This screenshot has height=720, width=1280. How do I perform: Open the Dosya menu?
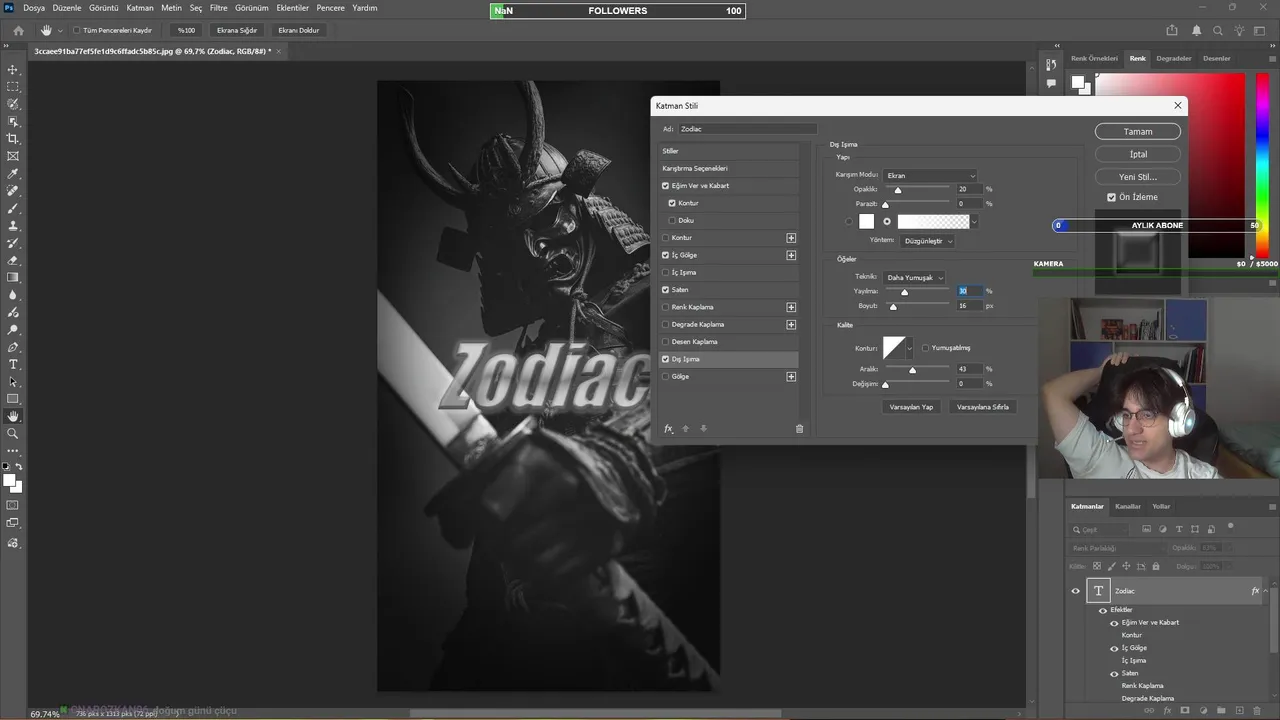pyautogui.click(x=34, y=8)
